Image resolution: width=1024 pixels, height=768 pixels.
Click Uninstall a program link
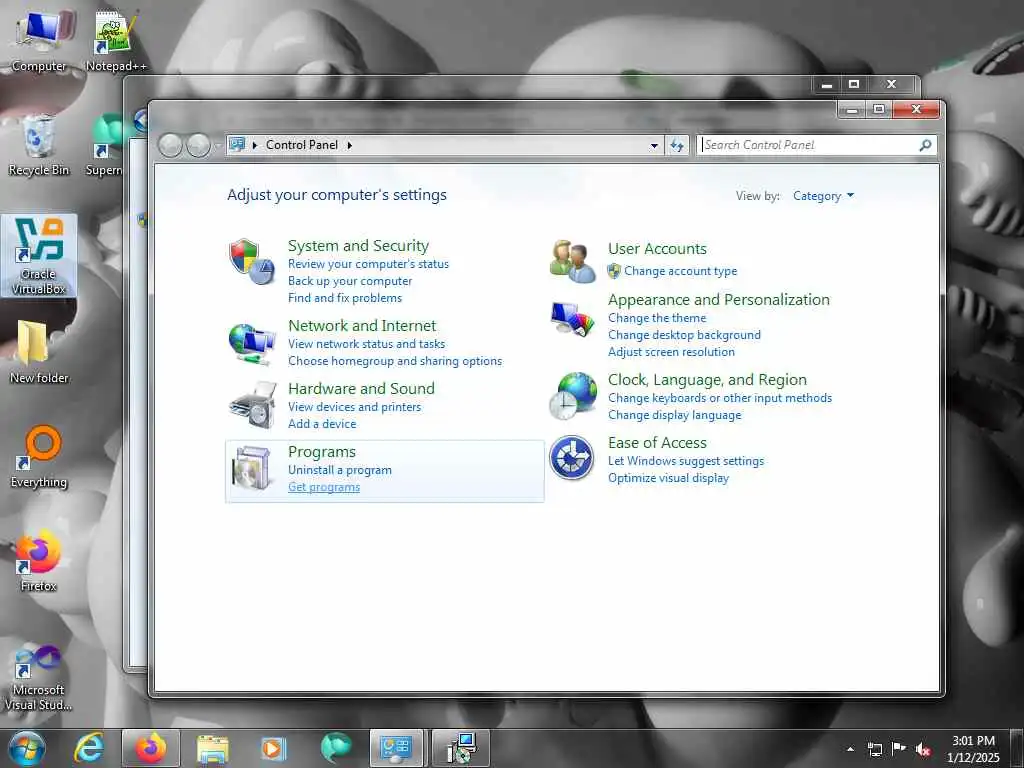tap(340, 470)
